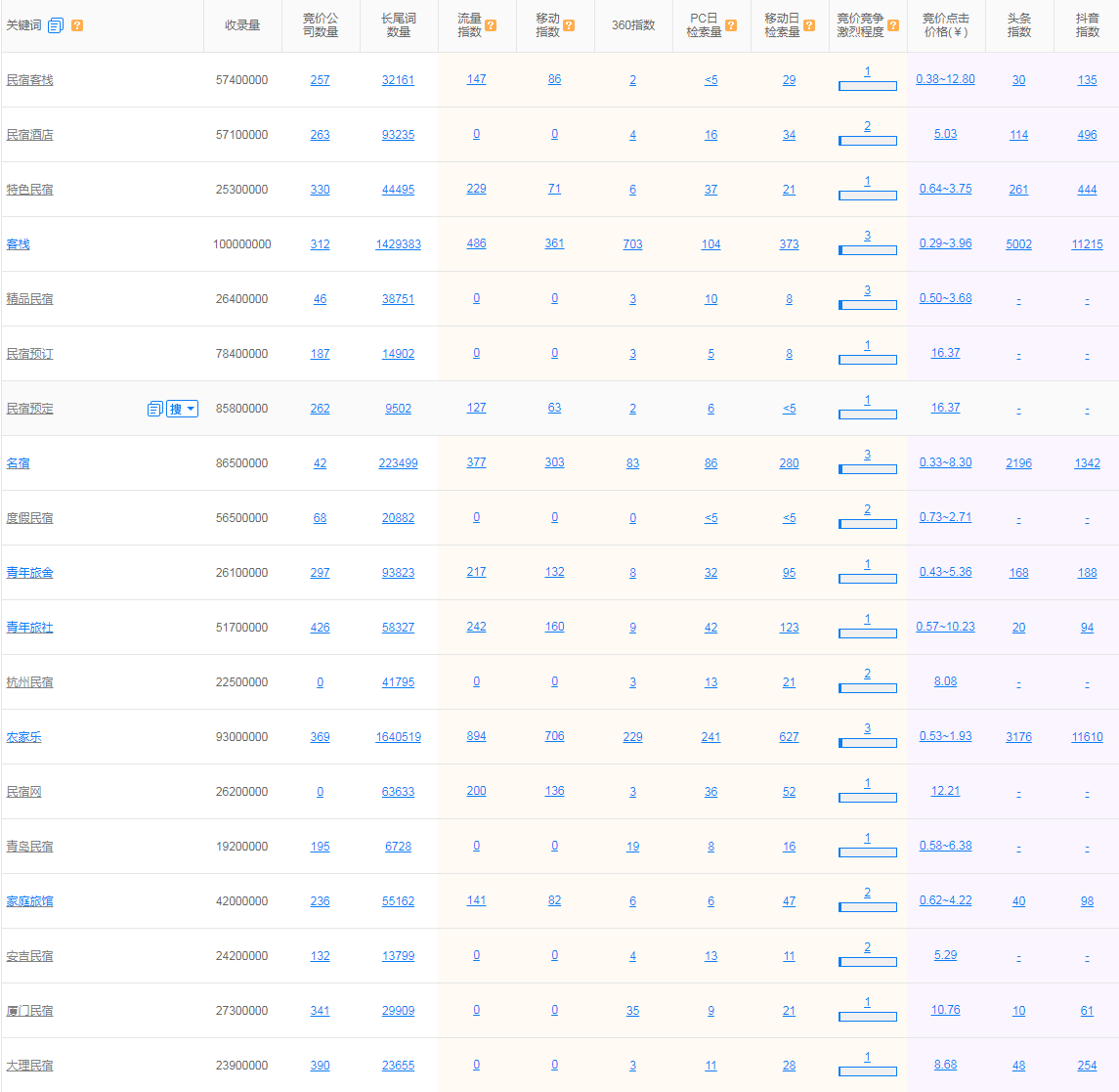Open the keyword link 青年旅社
Image resolution: width=1119 pixels, height=1092 pixels.
[30, 628]
